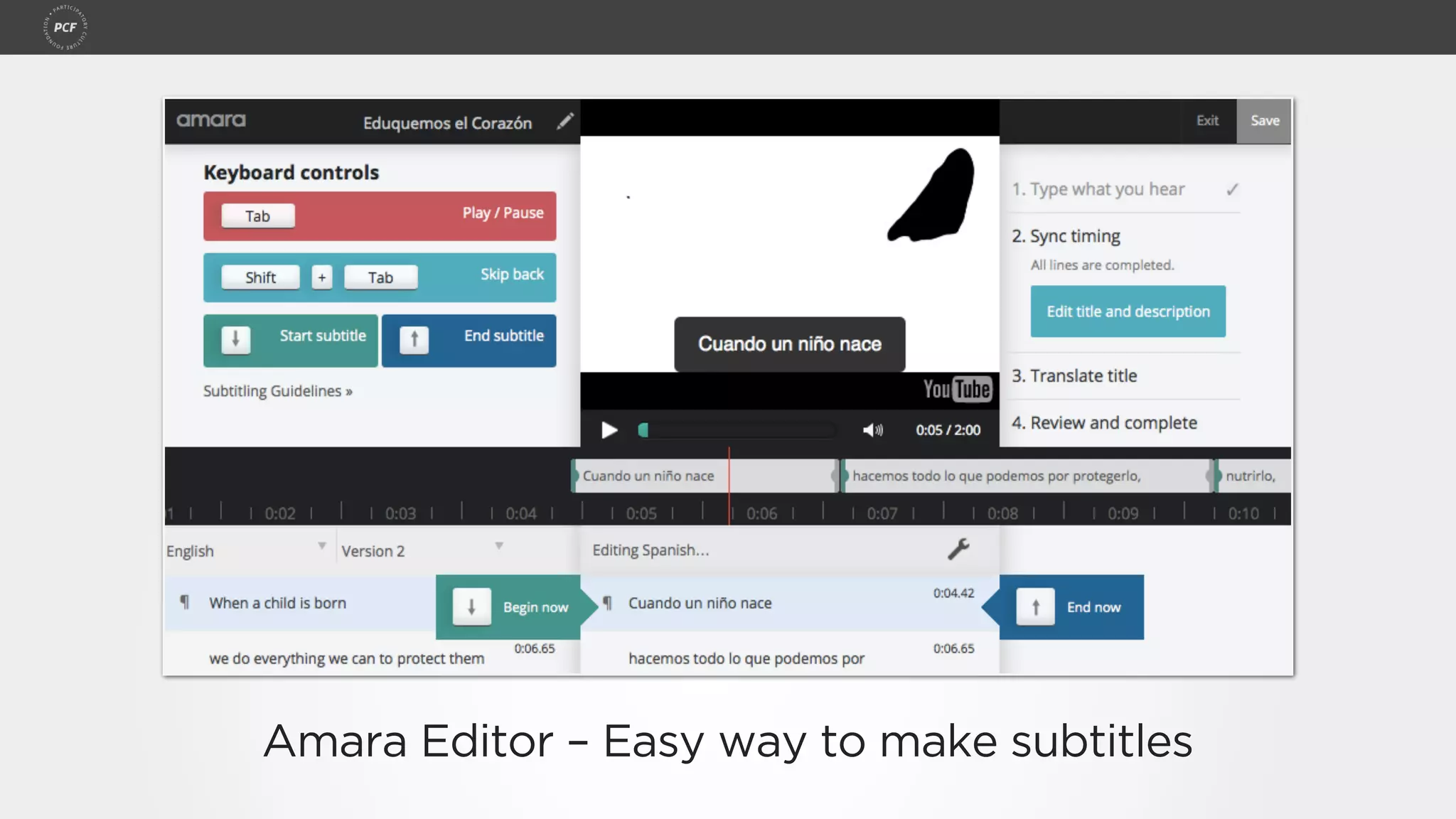1456x819 pixels.
Task: Click the PCF logo in top bar
Action: point(65,27)
